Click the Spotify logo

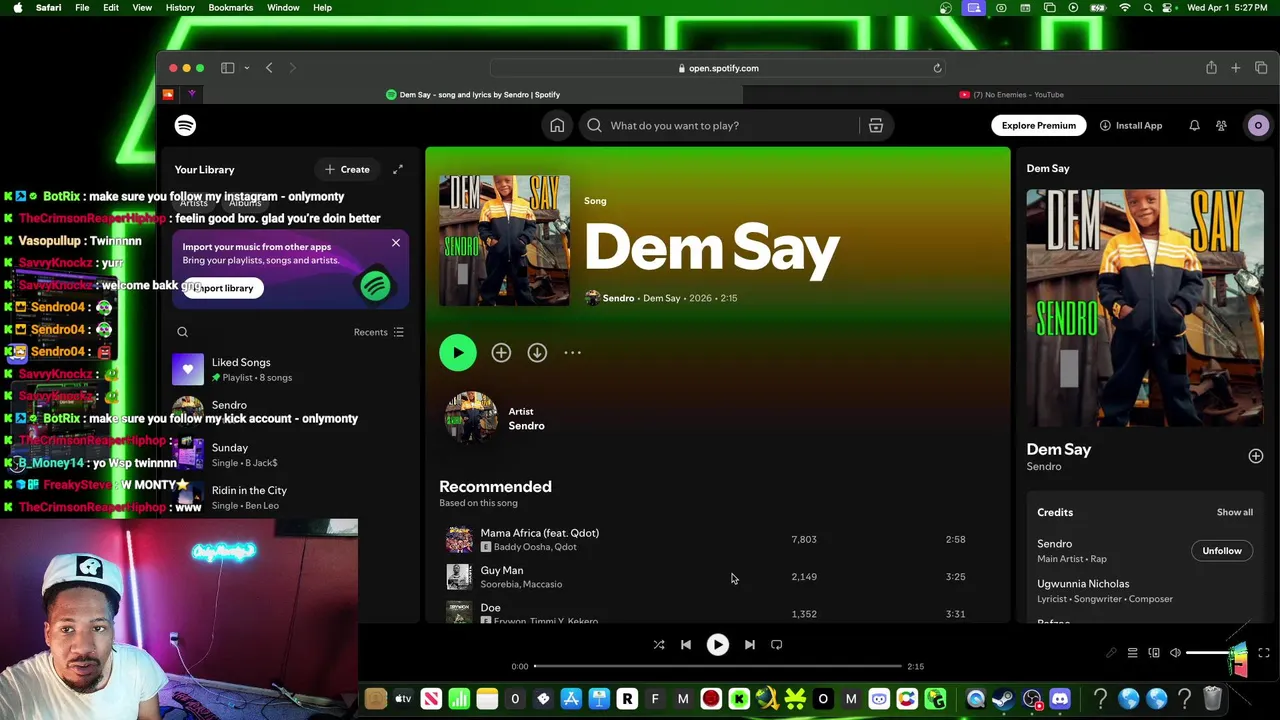(x=185, y=125)
